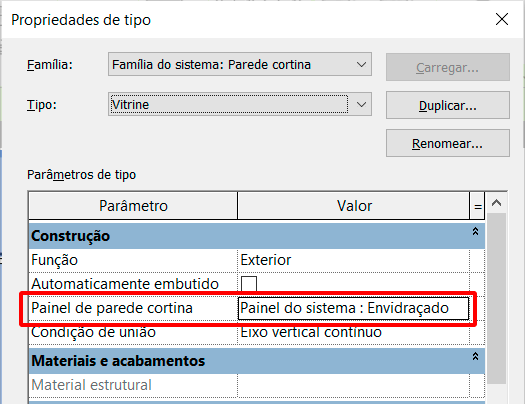Collapse the Construção section chevron
Screen dimensions: 525x404
[475, 232]
